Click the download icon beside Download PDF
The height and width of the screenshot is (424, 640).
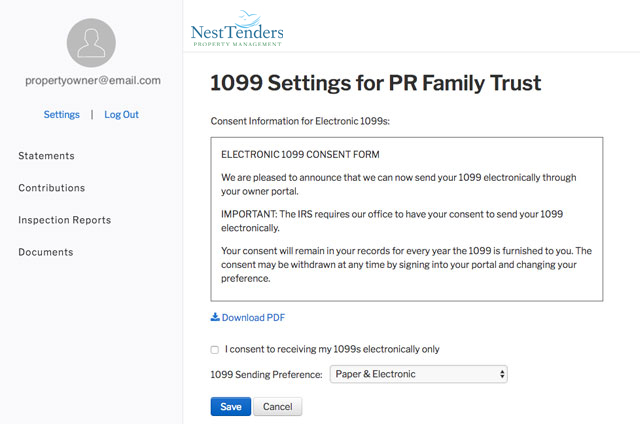click(215, 318)
